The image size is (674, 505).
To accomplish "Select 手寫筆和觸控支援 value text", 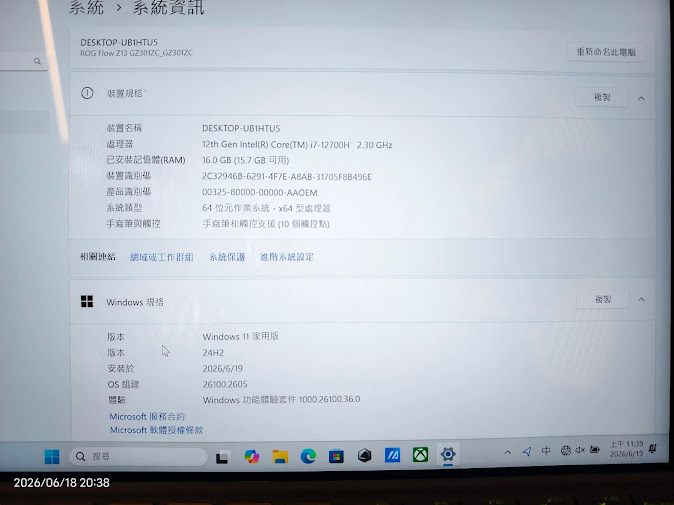I will point(266,224).
